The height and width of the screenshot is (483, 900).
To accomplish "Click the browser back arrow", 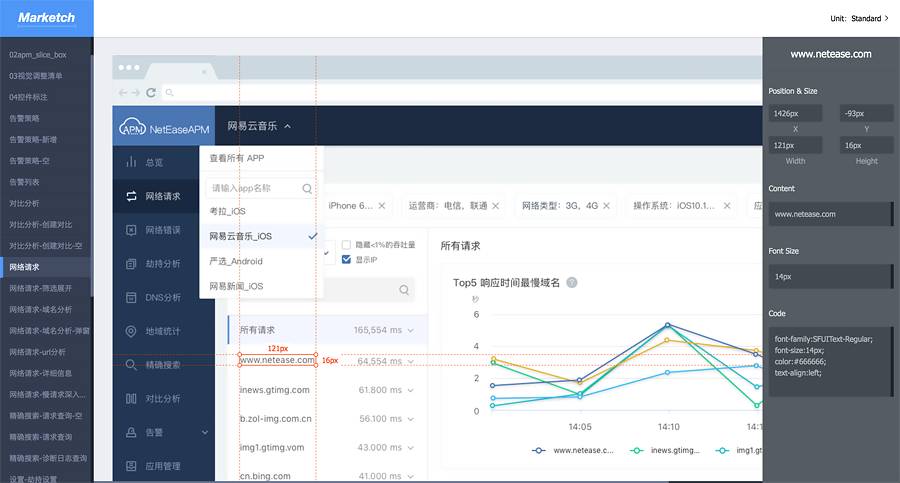I will click(123, 92).
